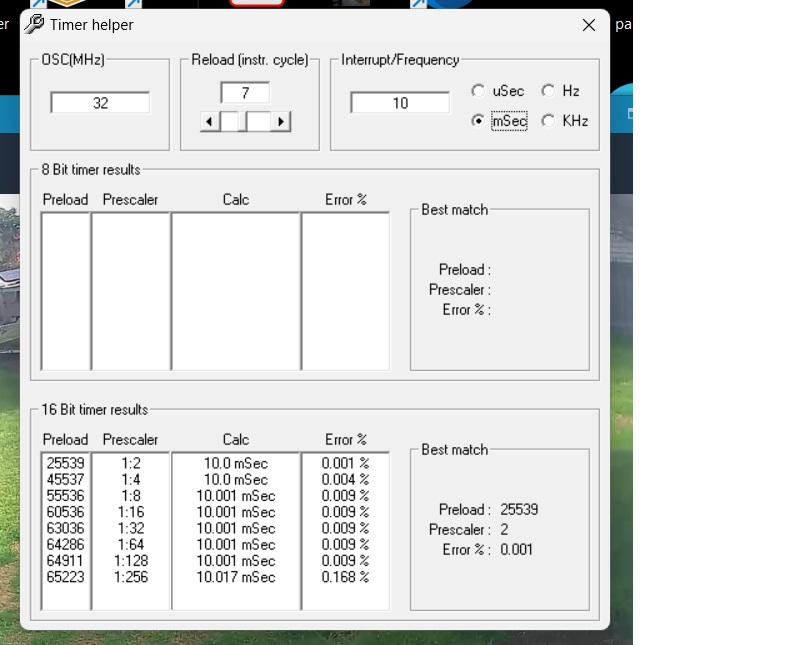Click the Reload scrollbar thumb
The width and height of the screenshot is (812, 645).
click(x=244, y=122)
